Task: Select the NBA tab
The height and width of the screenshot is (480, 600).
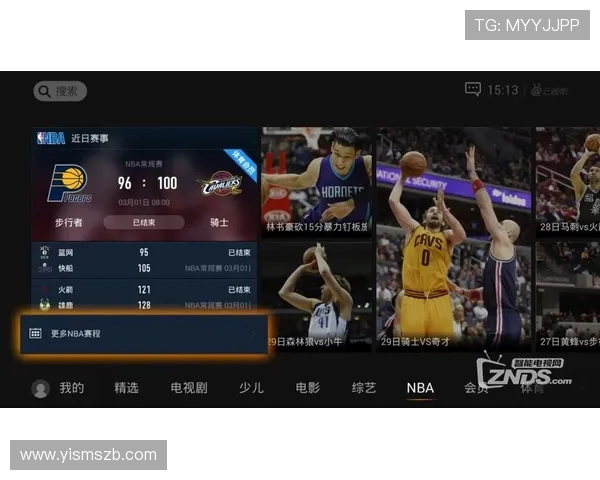Action: pyautogui.click(x=420, y=388)
